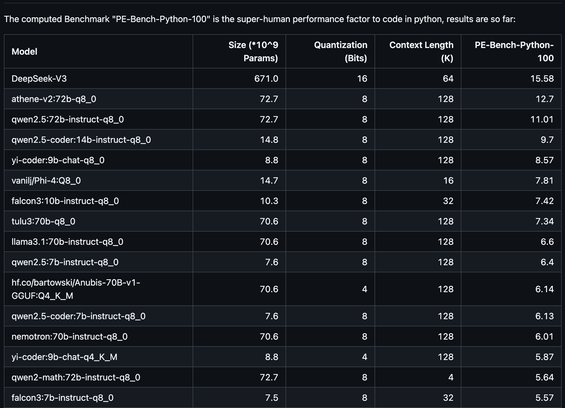This screenshot has width=565, height=408.
Task: Click the Quantization (Bits) column header
Action: 341,52
